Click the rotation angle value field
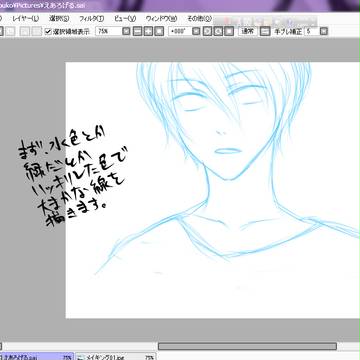Viewport: 360px width, 360px height. [x=180, y=31]
